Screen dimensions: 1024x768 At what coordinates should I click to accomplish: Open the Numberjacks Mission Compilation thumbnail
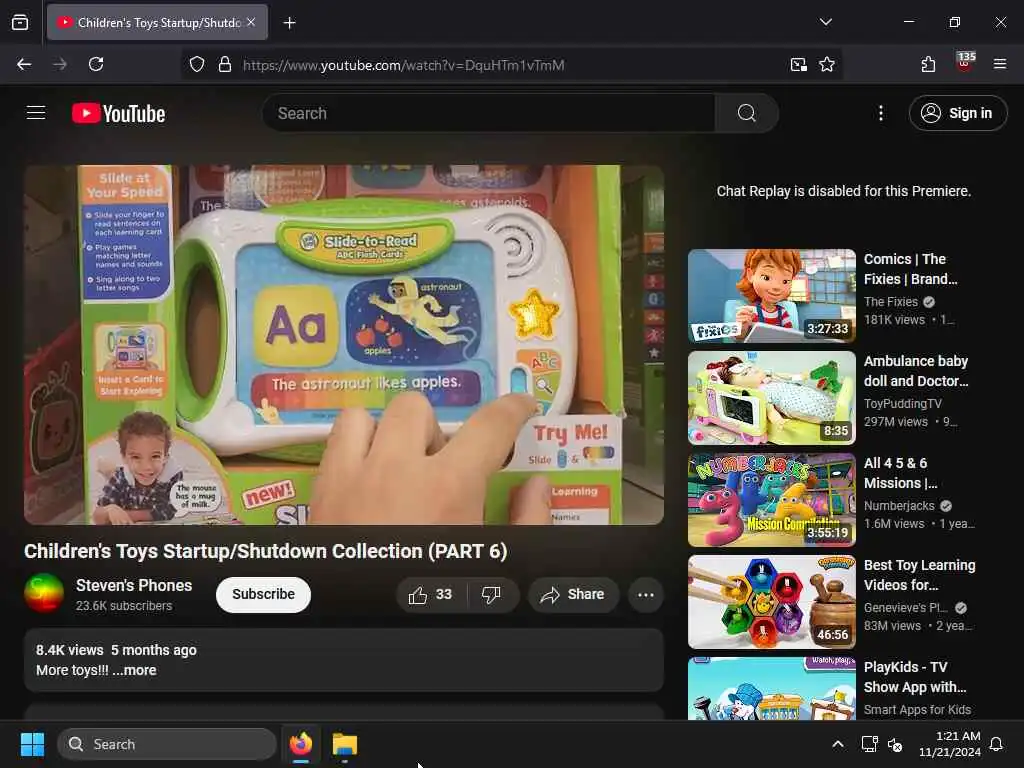click(772, 500)
